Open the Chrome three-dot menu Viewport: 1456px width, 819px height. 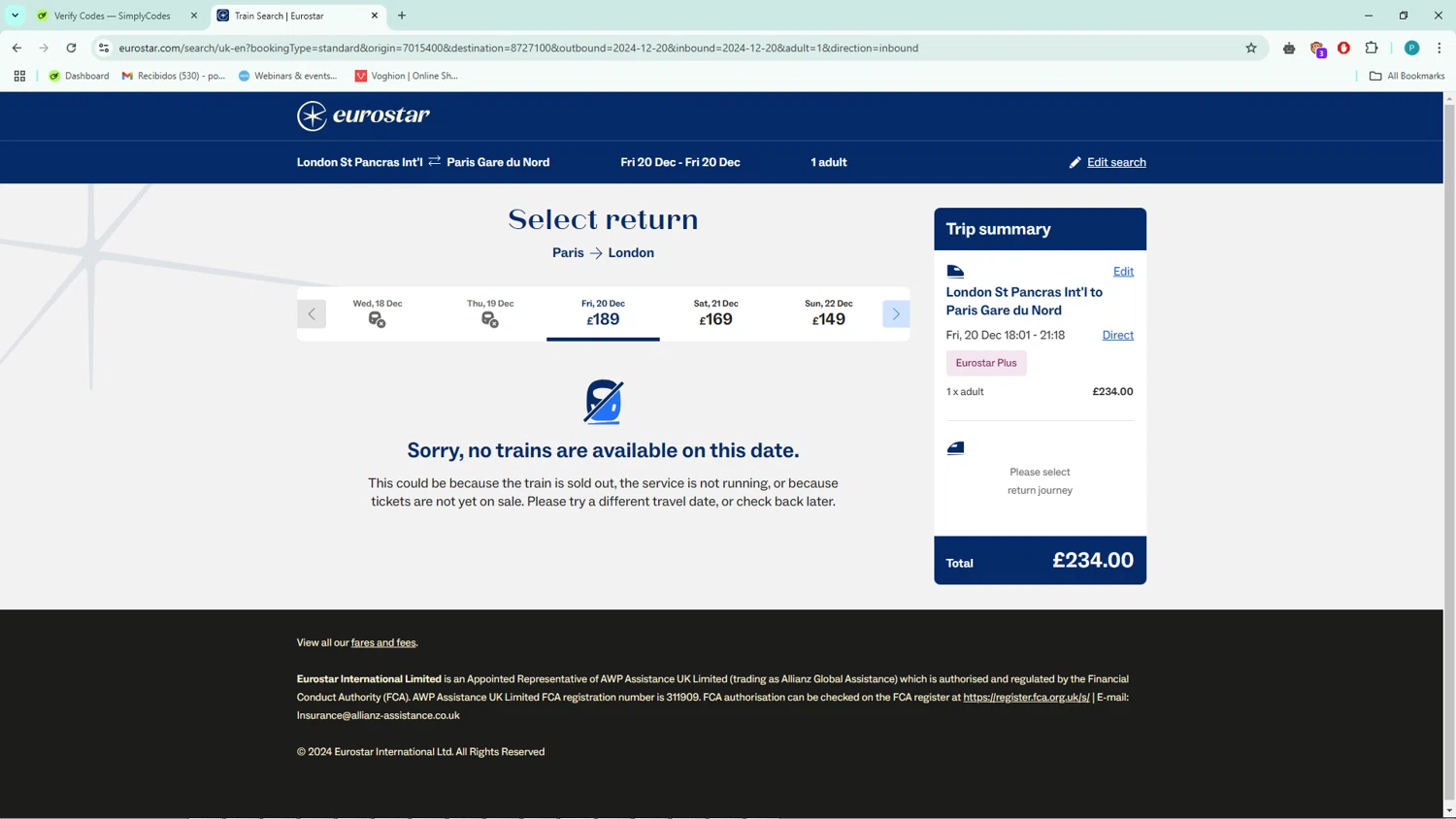pyautogui.click(x=1439, y=48)
